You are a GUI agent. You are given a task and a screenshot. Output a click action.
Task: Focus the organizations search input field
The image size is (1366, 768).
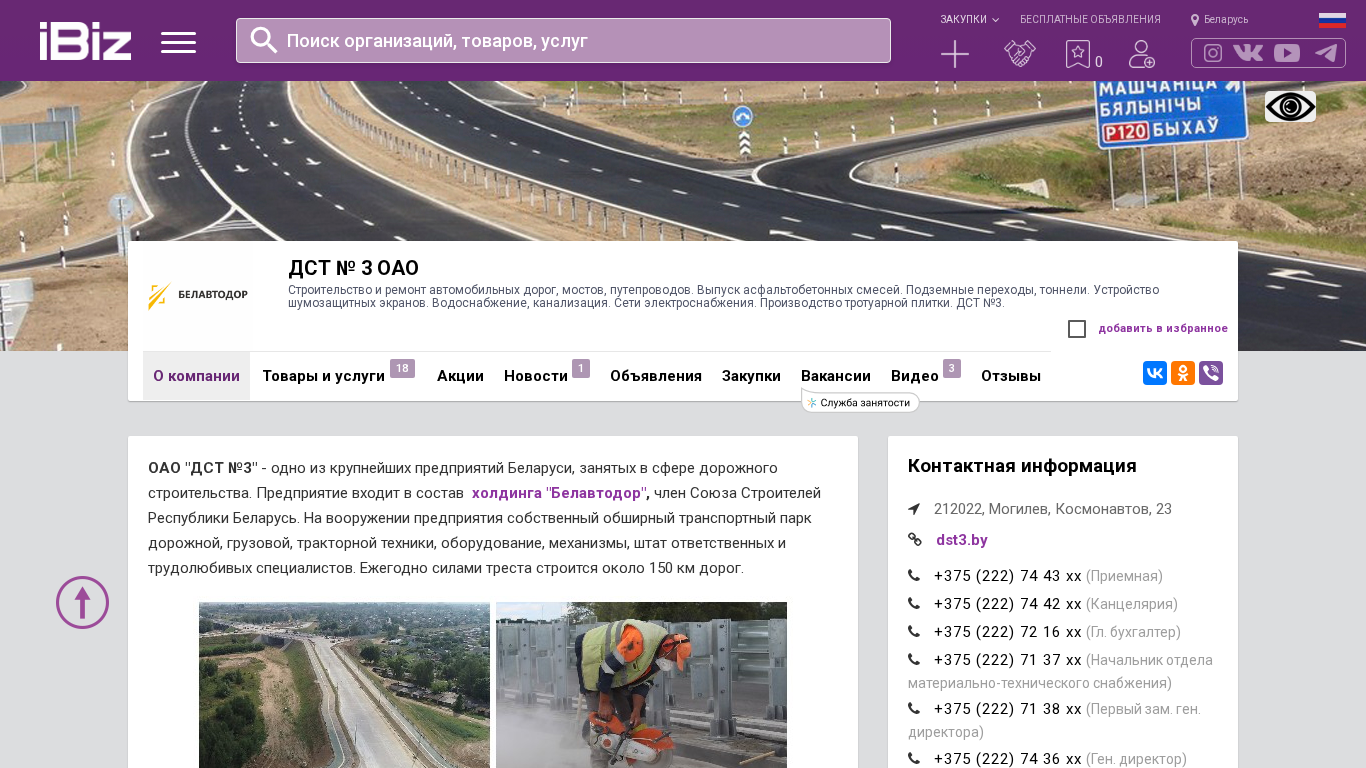[563, 40]
